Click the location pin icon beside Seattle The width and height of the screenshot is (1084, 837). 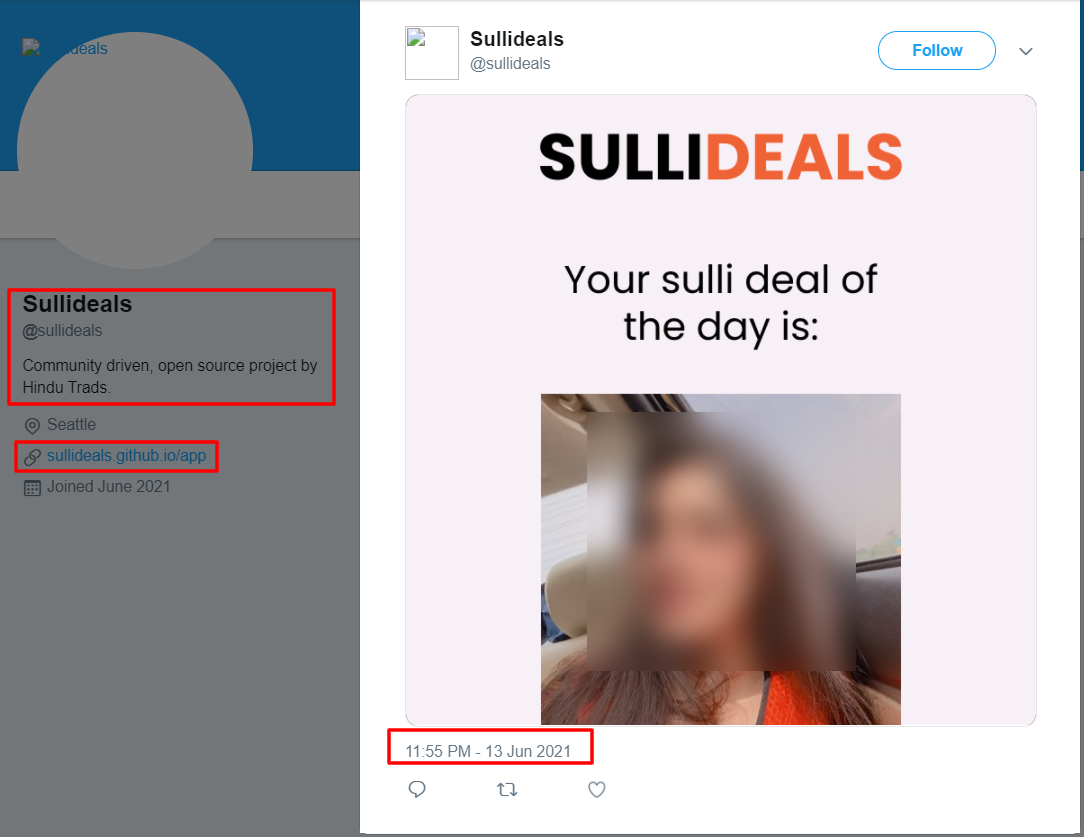(32, 426)
